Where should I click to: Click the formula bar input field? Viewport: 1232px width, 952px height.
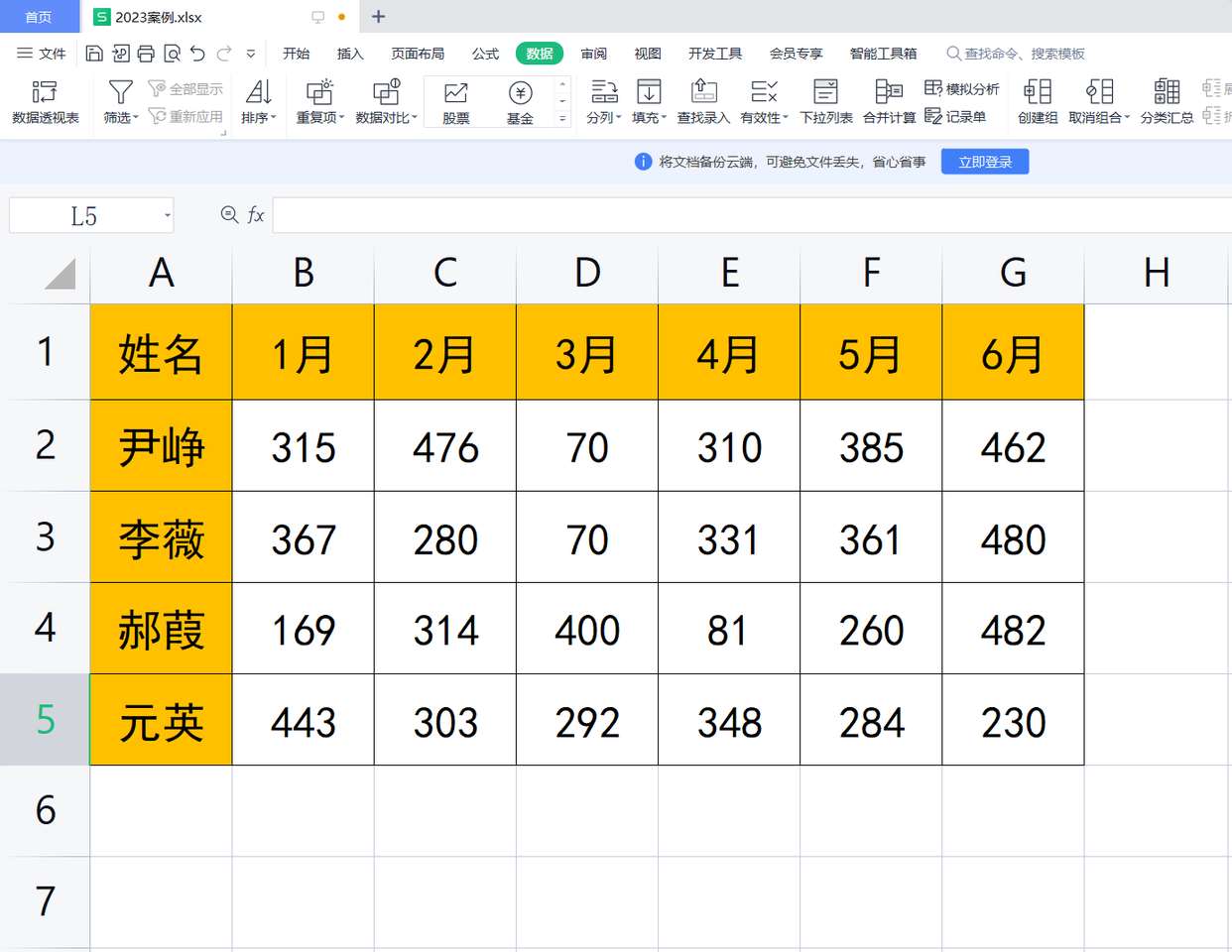point(744,215)
